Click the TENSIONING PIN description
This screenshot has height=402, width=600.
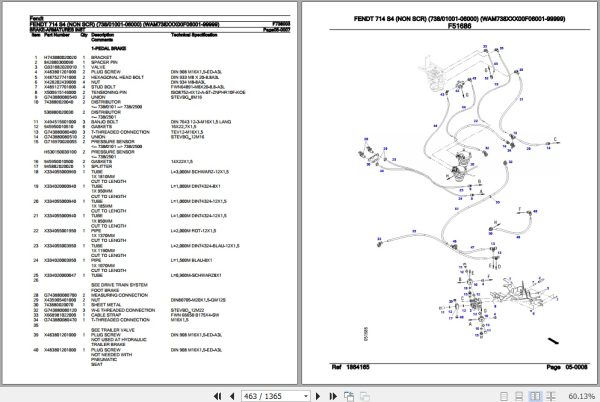pos(109,92)
